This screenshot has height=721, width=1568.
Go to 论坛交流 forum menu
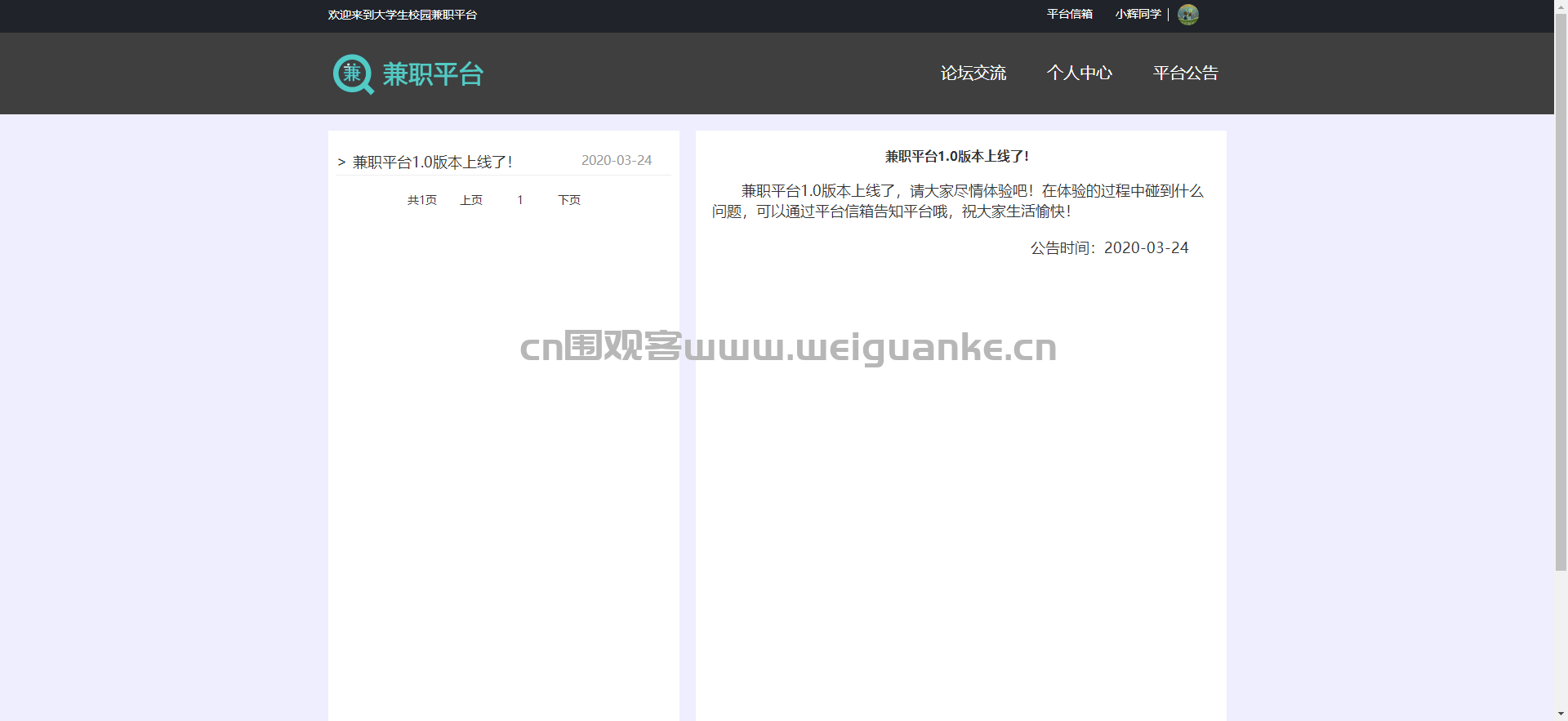[973, 73]
